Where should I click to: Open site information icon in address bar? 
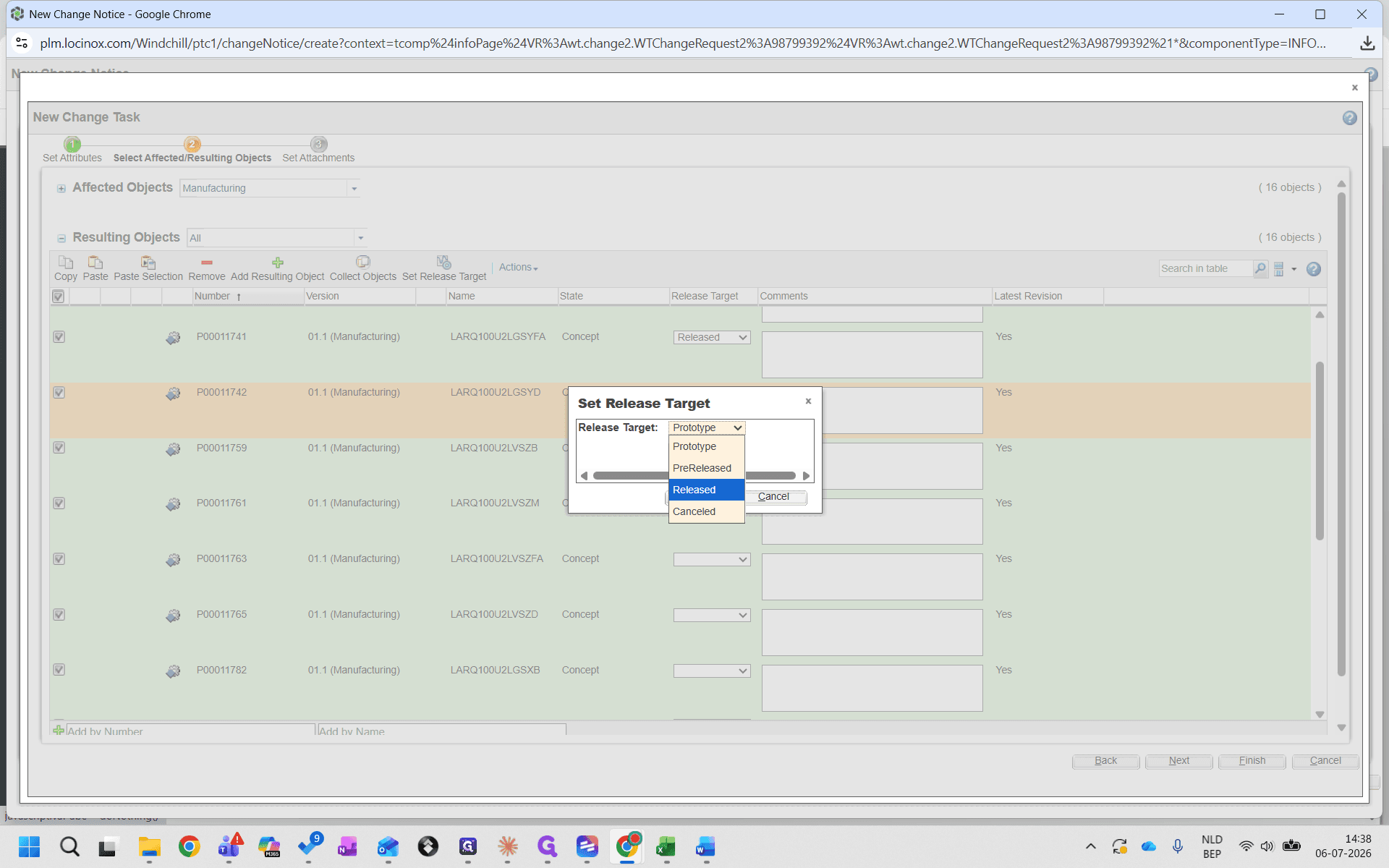(22, 43)
